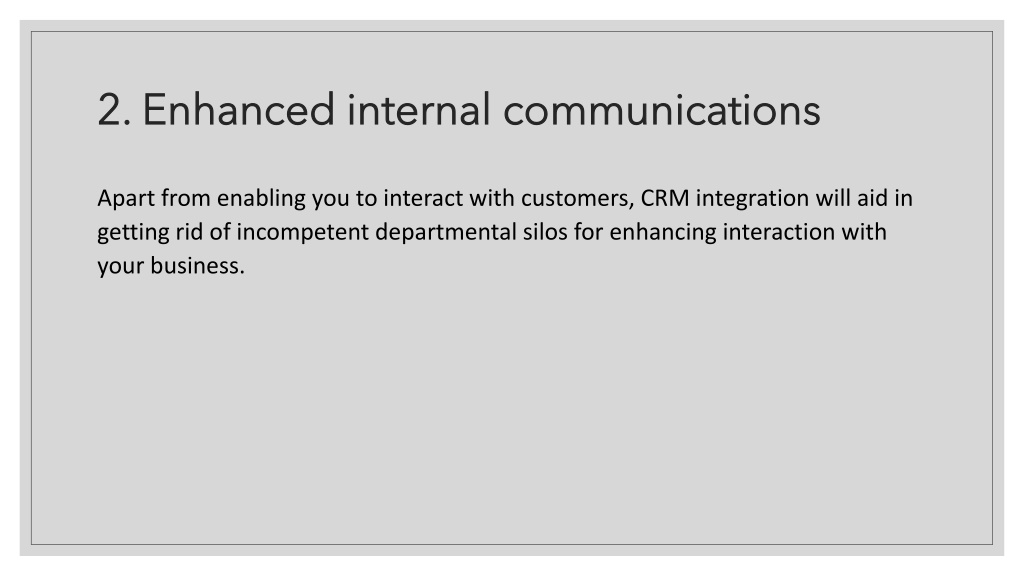The height and width of the screenshot is (576, 1024).
Task: Click the word 'Enhanced' in the heading
Action: [x=238, y=110]
